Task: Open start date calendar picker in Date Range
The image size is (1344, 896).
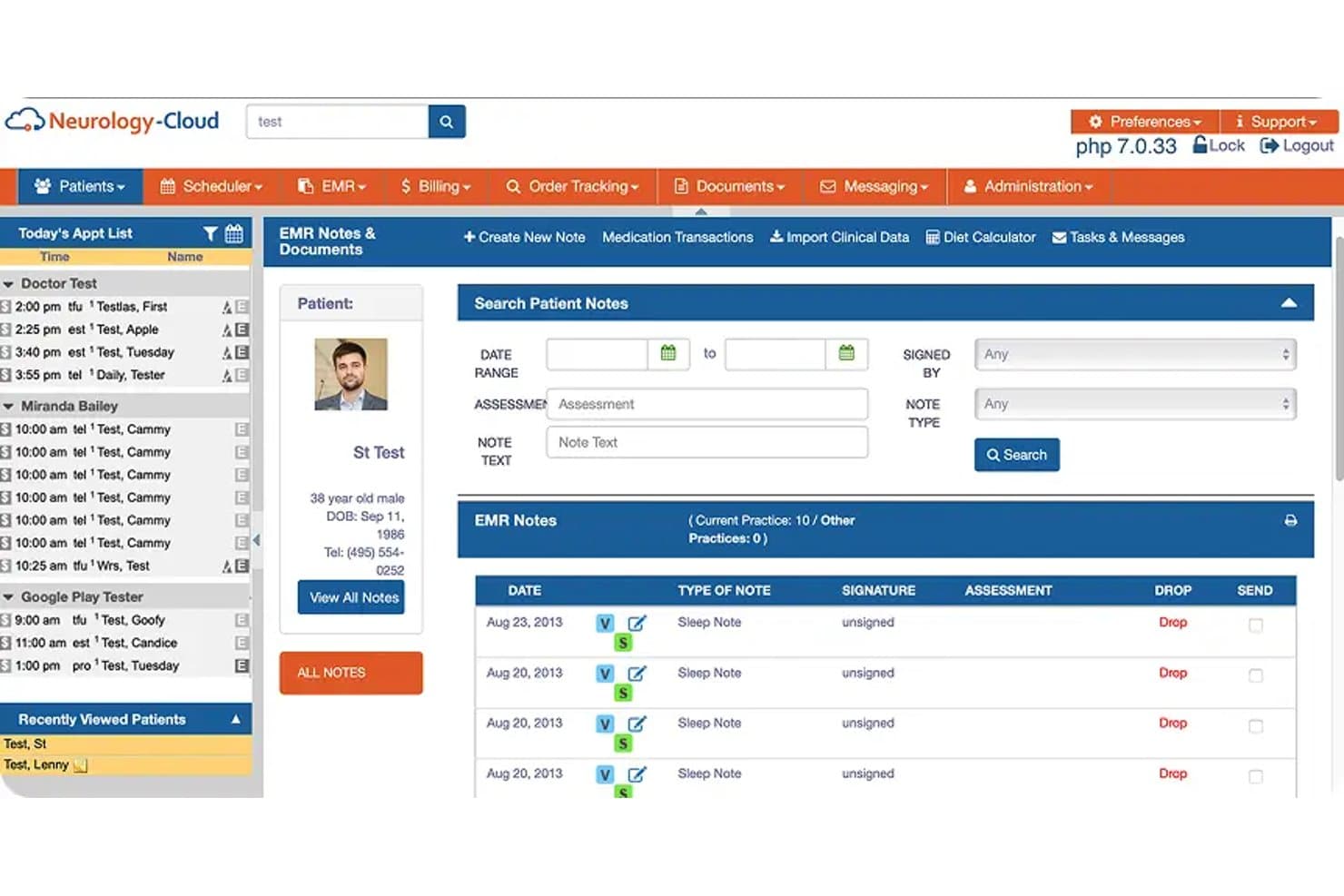Action: coord(668,353)
